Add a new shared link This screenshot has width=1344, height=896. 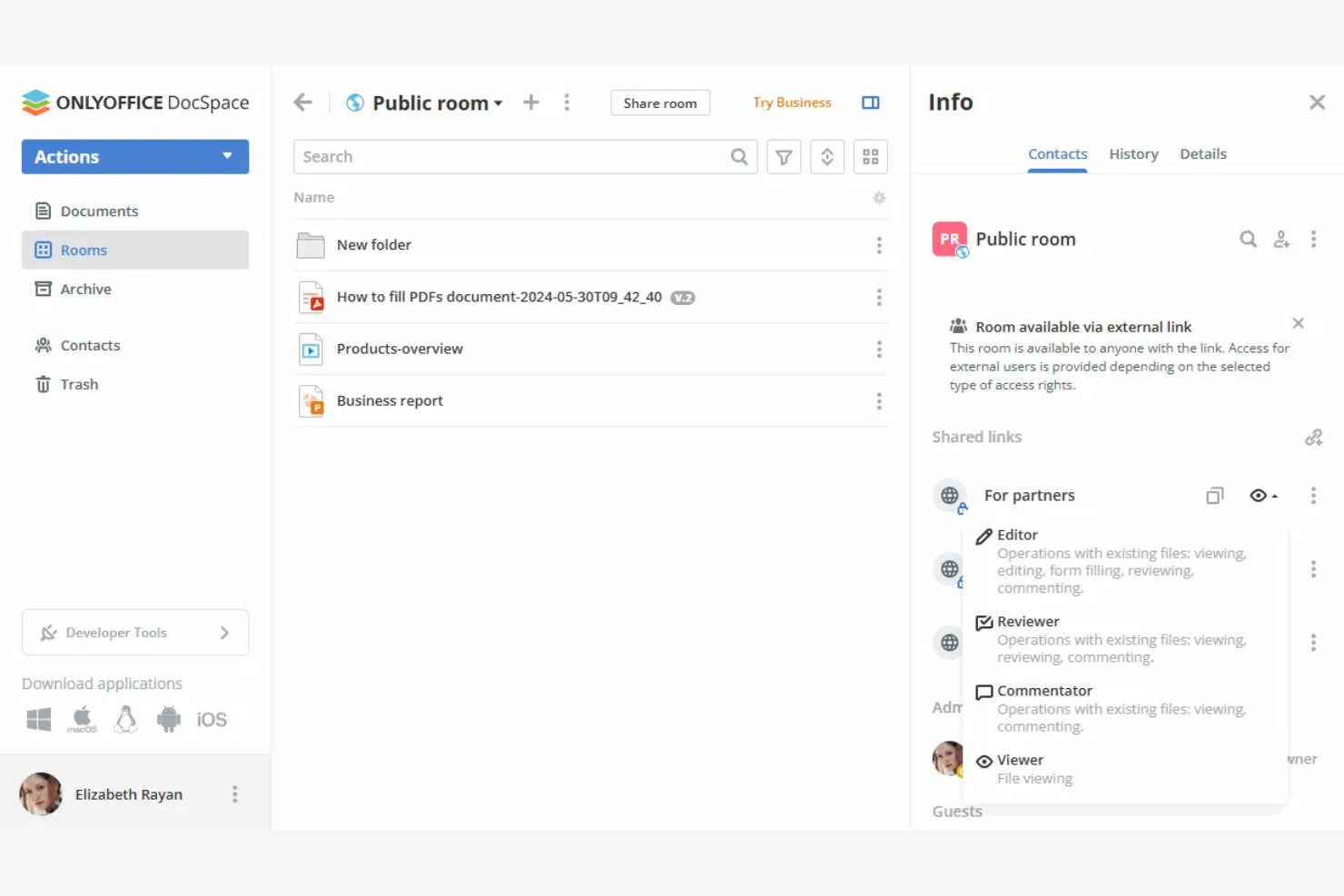[1314, 437]
